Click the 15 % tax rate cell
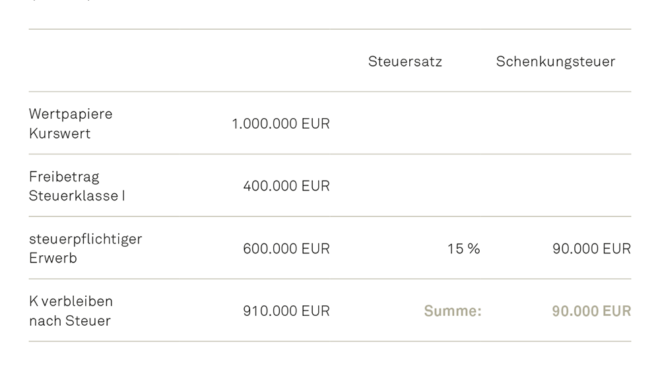The width and height of the screenshot is (660, 370). 463,249
